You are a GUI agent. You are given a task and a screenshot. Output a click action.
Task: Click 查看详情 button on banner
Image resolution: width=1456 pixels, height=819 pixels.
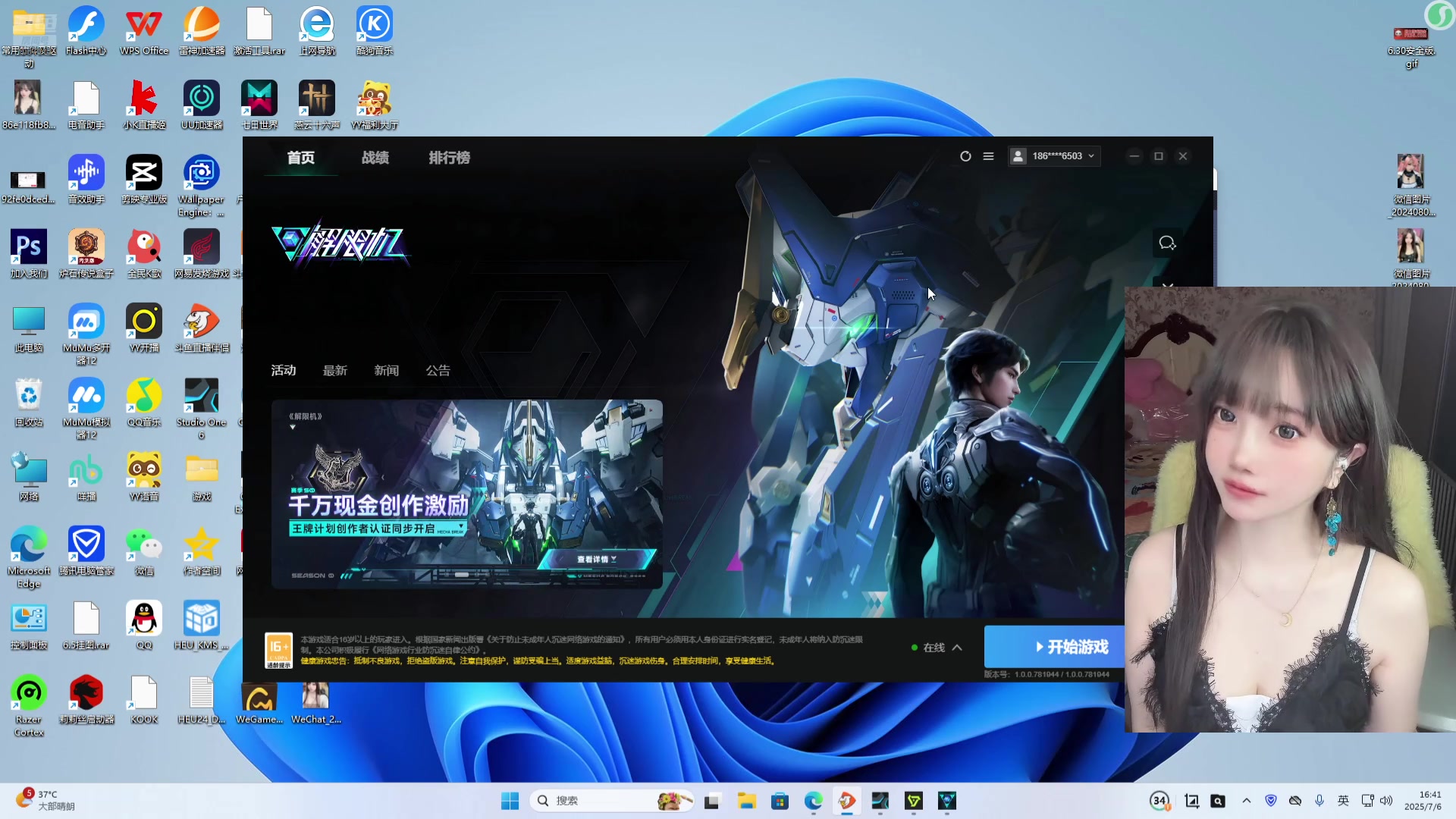pos(597,560)
